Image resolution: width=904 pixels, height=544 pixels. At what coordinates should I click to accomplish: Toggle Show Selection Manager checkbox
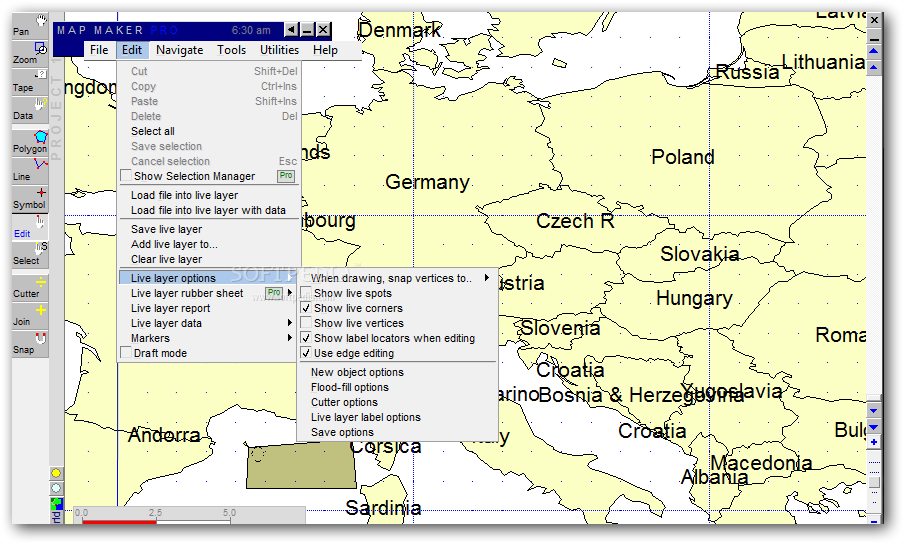[x=126, y=176]
